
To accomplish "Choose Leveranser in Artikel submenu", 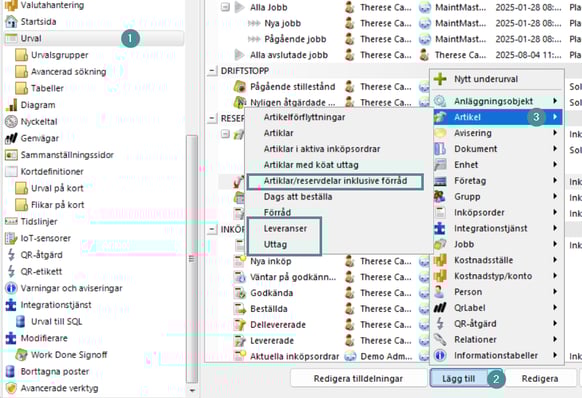I will (285, 228).
